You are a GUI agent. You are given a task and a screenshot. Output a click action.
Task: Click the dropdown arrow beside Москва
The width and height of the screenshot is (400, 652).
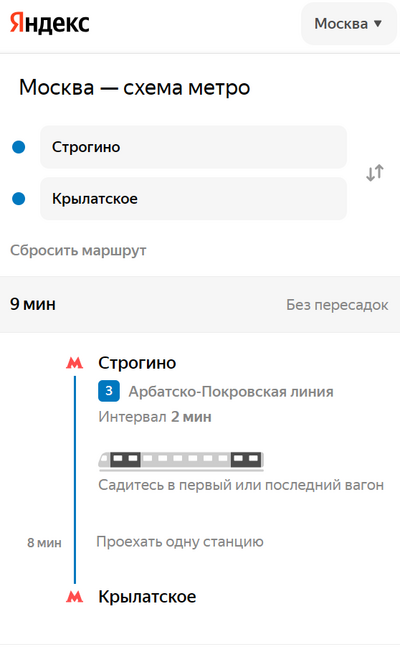378,24
